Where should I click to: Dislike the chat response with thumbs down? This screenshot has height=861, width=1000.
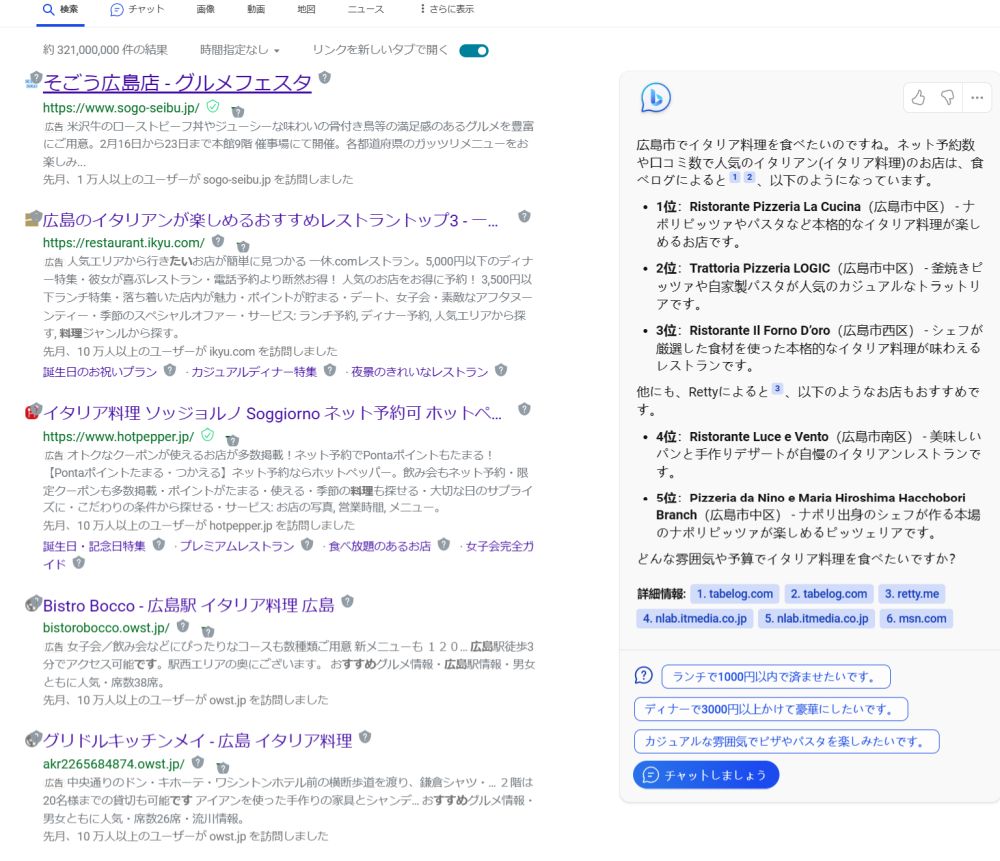click(946, 98)
